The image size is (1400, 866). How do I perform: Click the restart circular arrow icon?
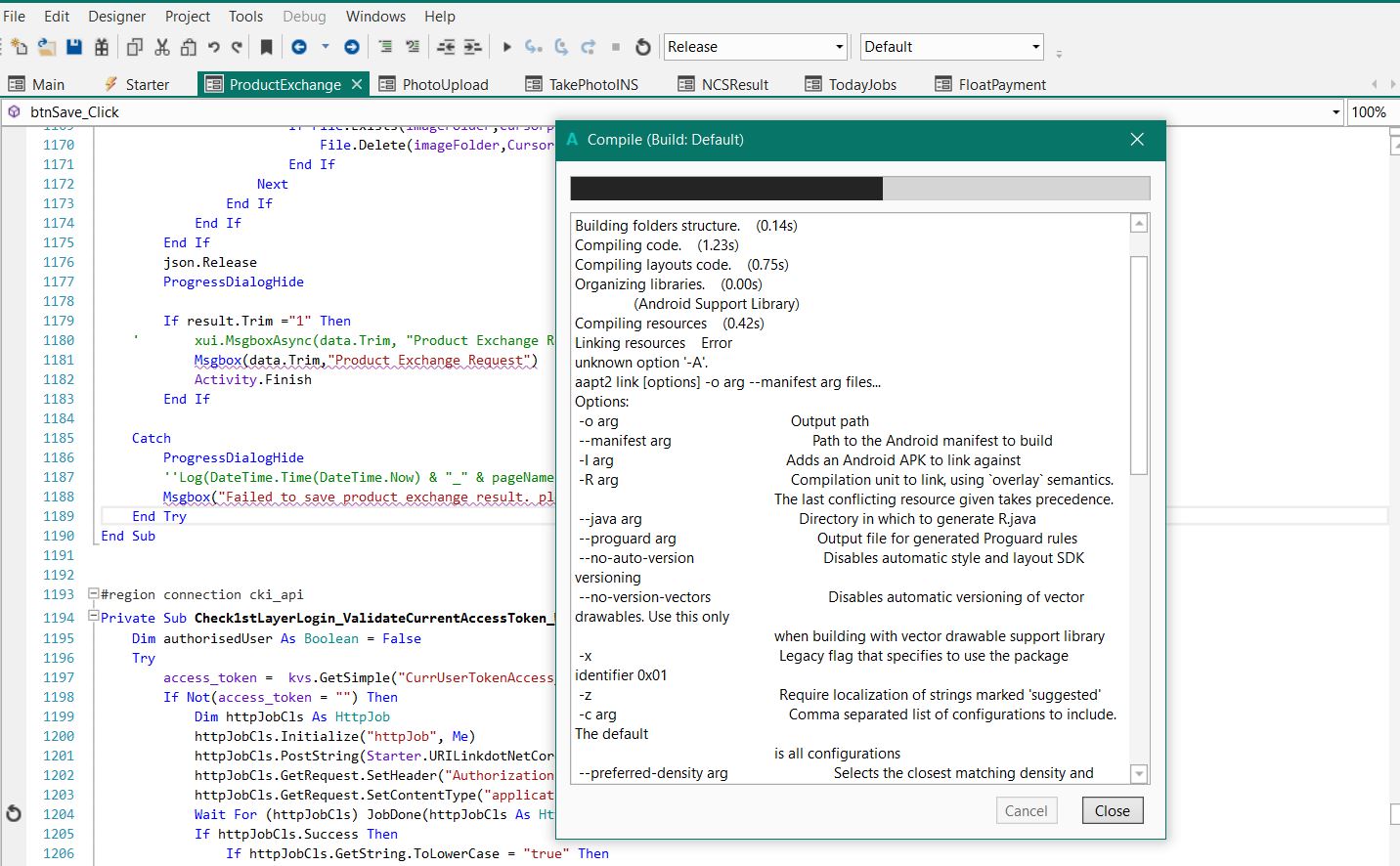pyautogui.click(x=642, y=47)
